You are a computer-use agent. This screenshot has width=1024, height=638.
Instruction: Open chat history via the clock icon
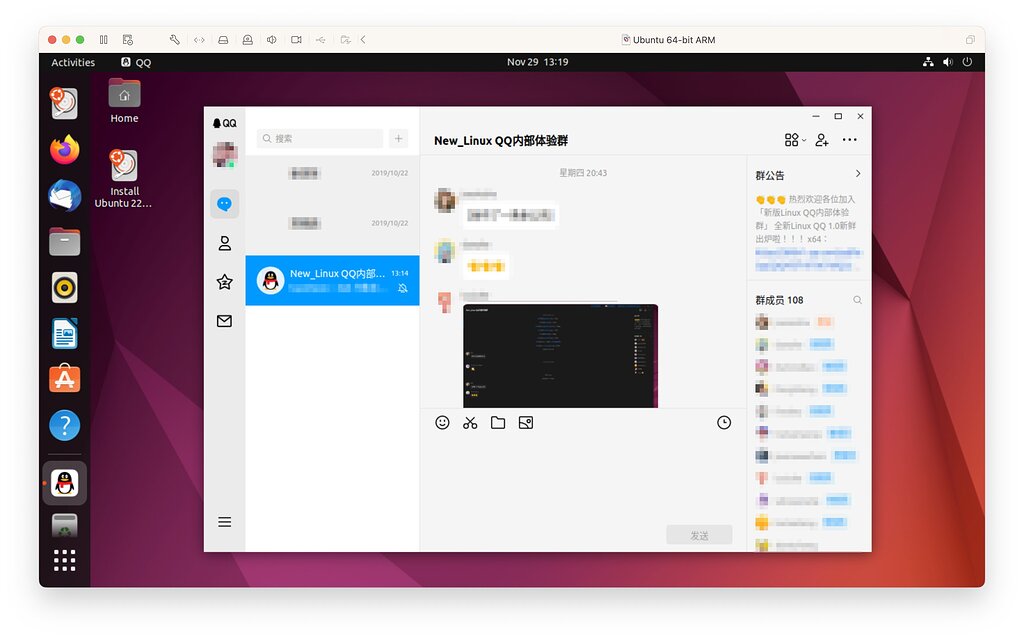(x=724, y=422)
